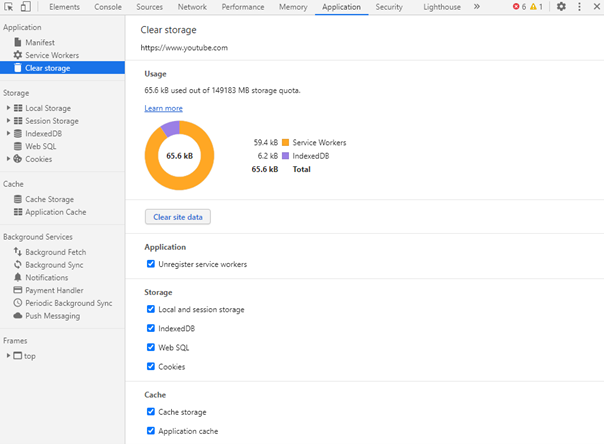This screenshot has height=444, width=604.
Task: Expand the Local Storage tree node
Action: pyautogui.click(x=8, y=108)
